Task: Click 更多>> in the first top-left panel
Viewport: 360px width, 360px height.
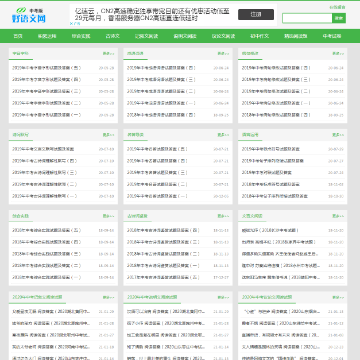Action: pyautogui.click(x=109, y=53)
